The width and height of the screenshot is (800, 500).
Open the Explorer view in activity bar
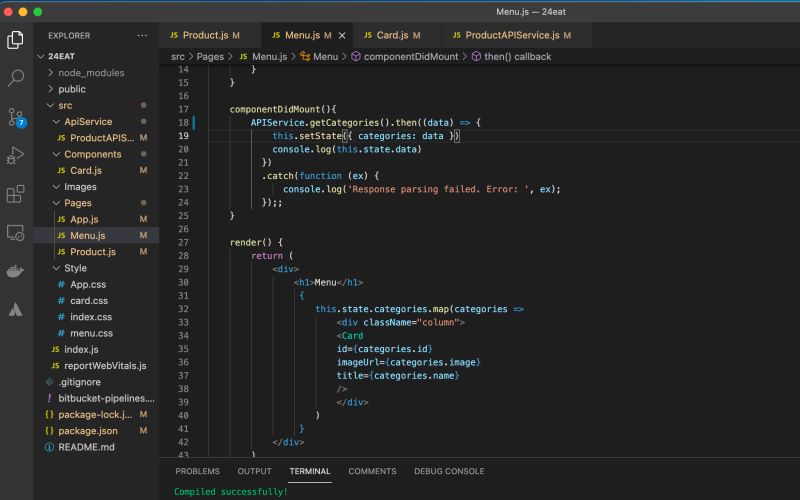pos(15,40)
